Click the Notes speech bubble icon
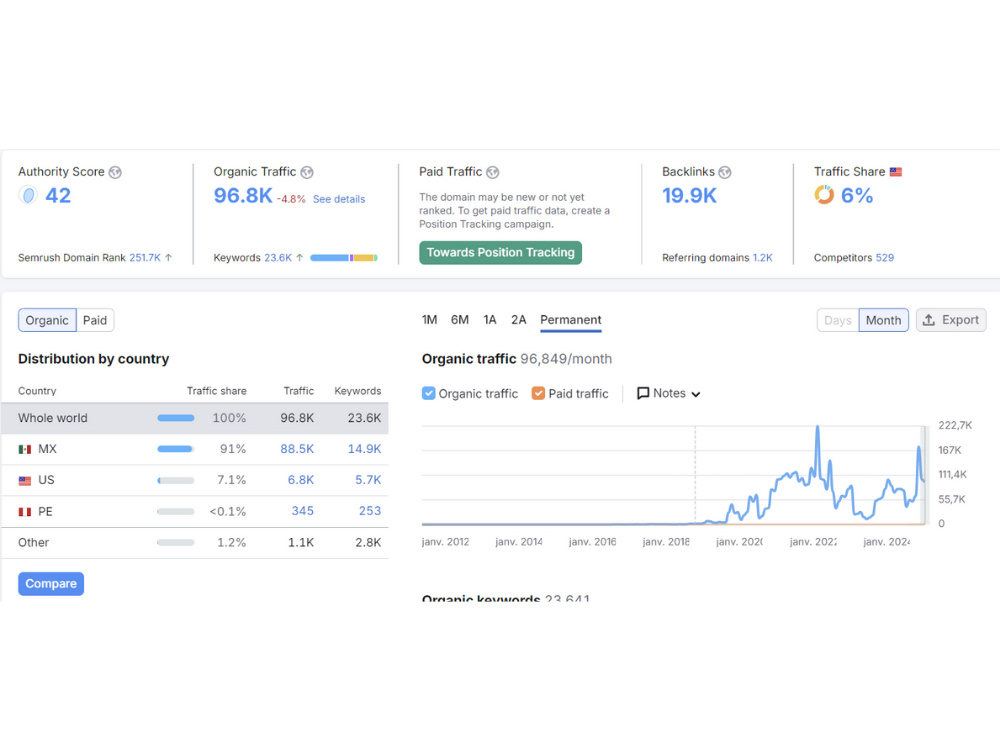 point(643,393)
